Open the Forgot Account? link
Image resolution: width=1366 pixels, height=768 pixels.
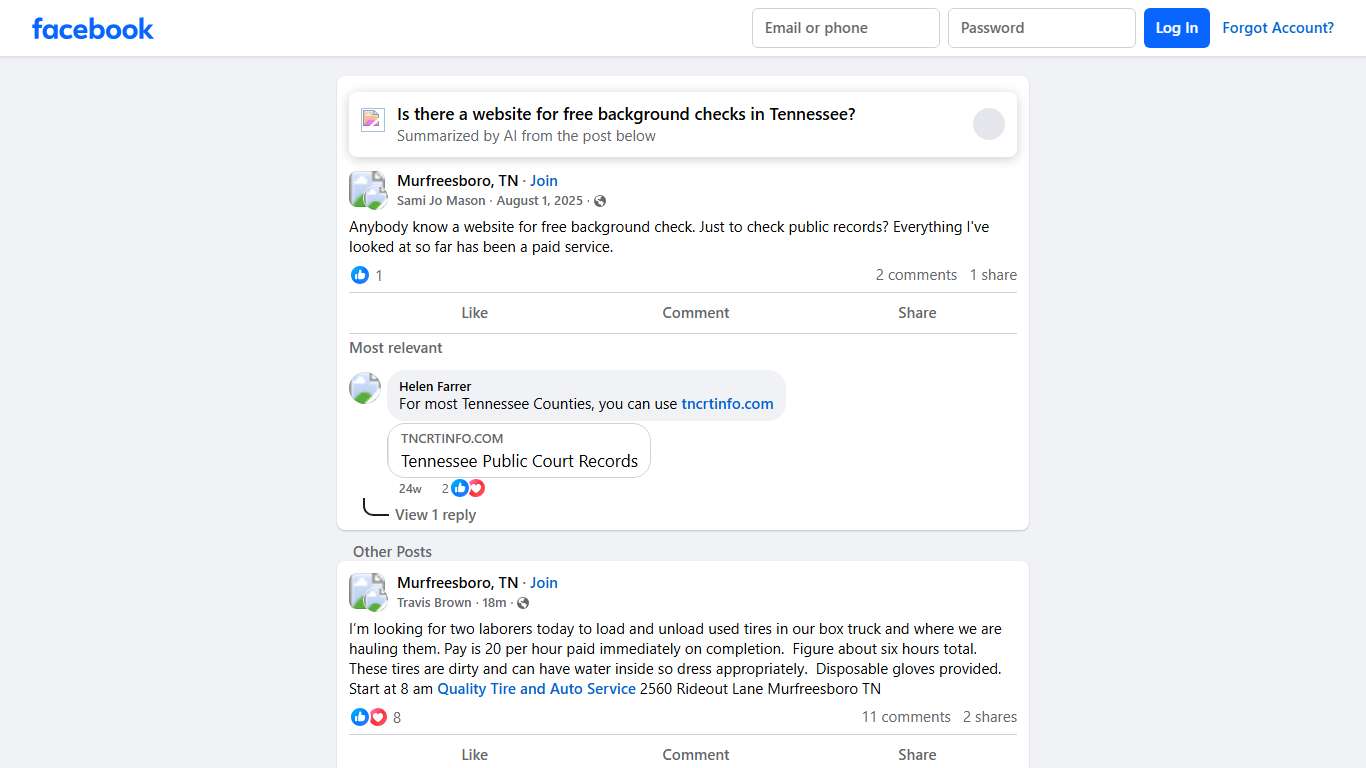(x=1278, y=28)
